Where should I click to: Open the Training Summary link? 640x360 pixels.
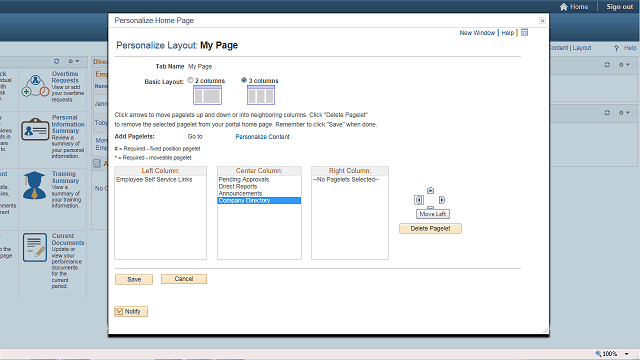point(65,177)
